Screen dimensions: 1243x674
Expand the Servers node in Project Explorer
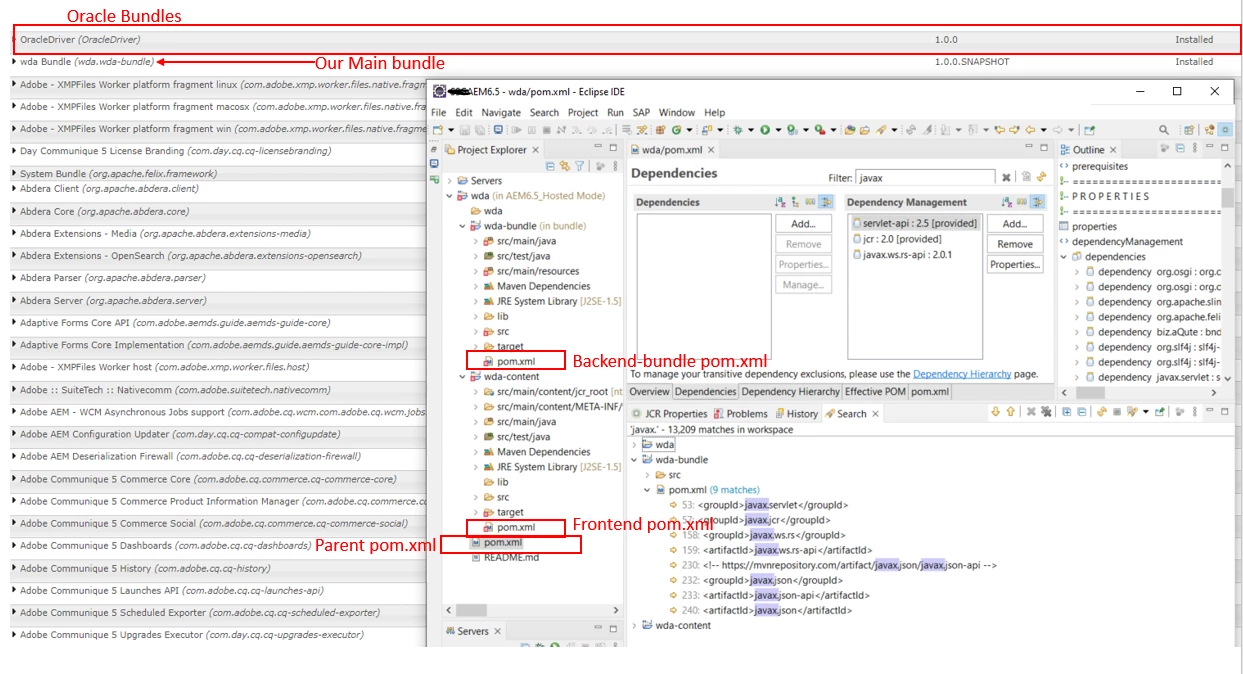450,181
